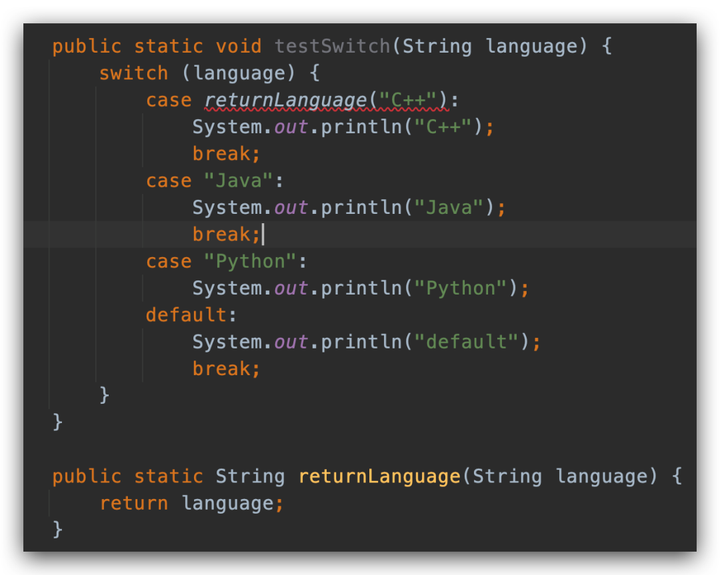Click the returnLanguage method declaration name
720x575 pixels.
[x=379, y=477]
